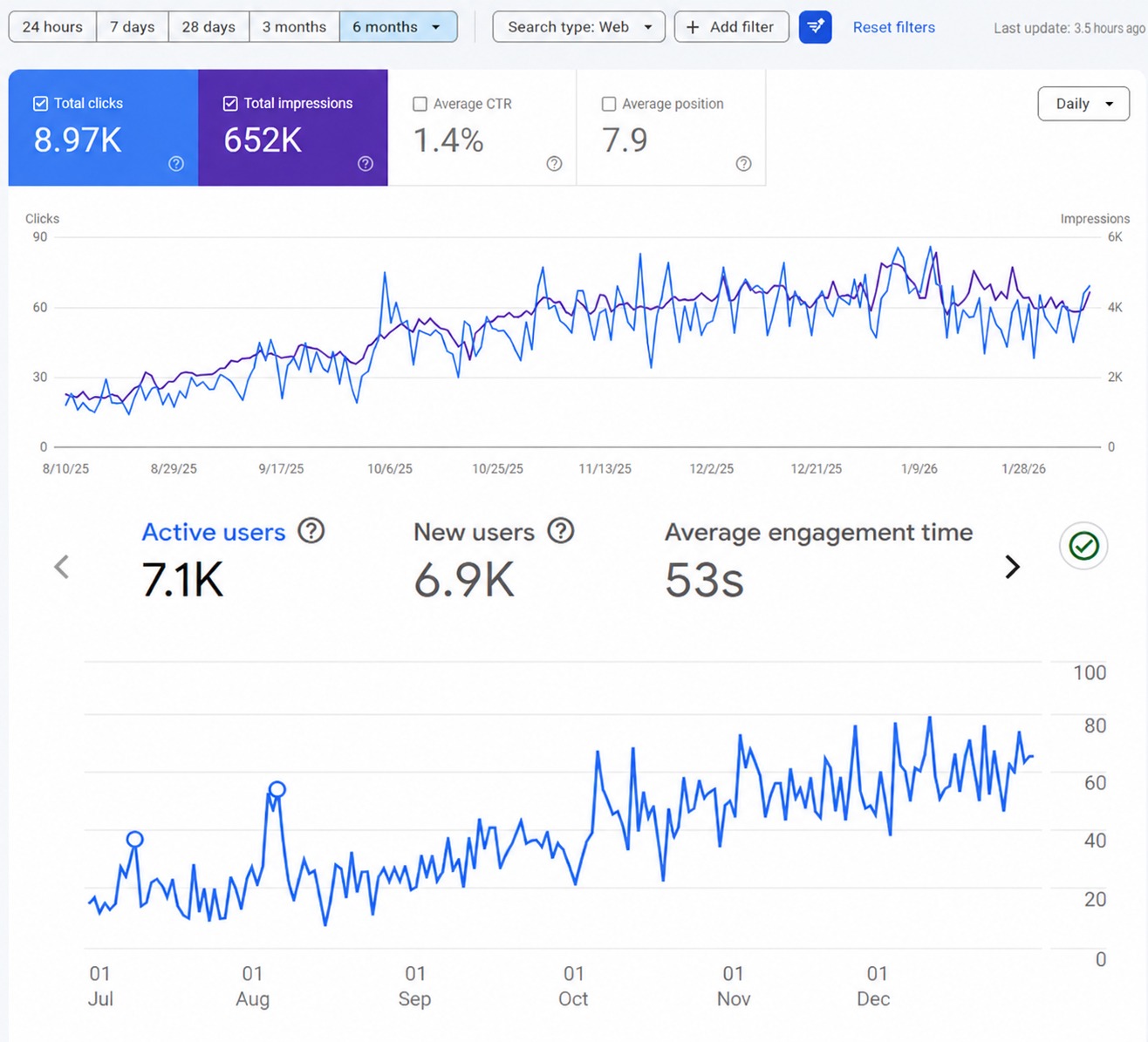
Task: Select the 24 hours date range
Action: click(52, 27)
